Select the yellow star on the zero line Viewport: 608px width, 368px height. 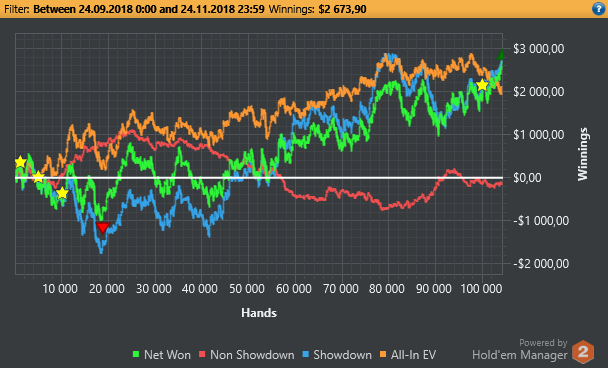tap(38, 178)
